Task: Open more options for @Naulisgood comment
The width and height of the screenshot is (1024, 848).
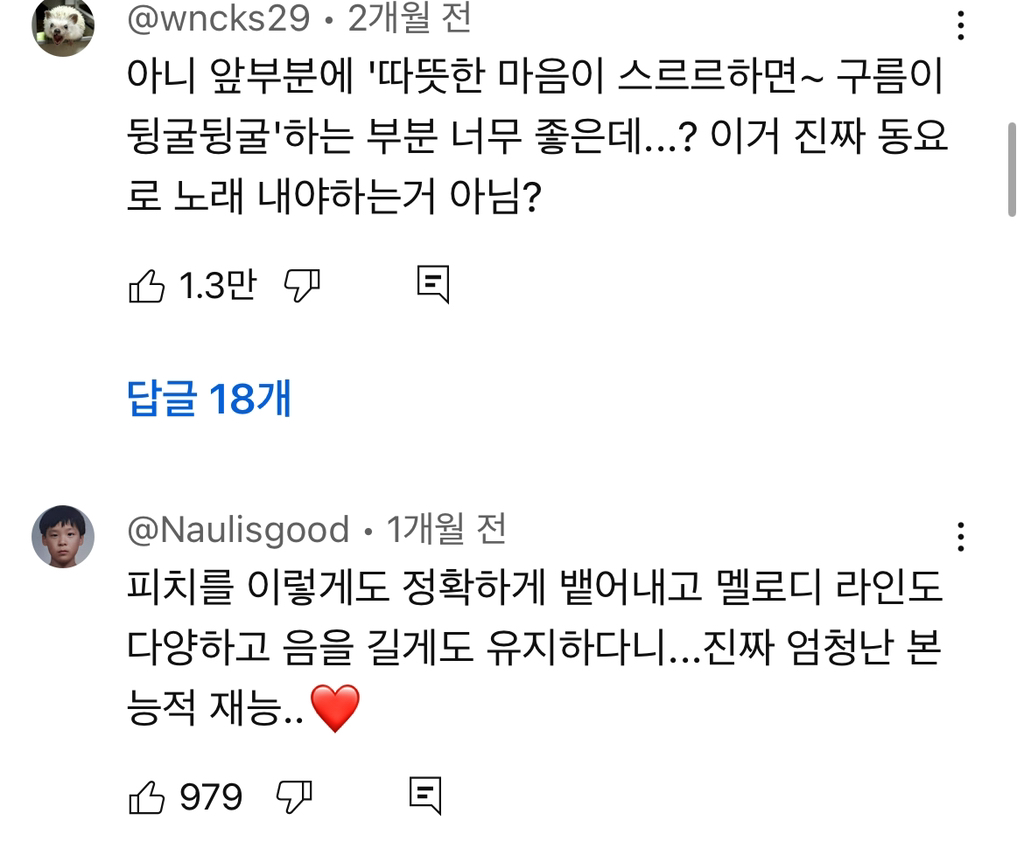Action: [961, 537]
